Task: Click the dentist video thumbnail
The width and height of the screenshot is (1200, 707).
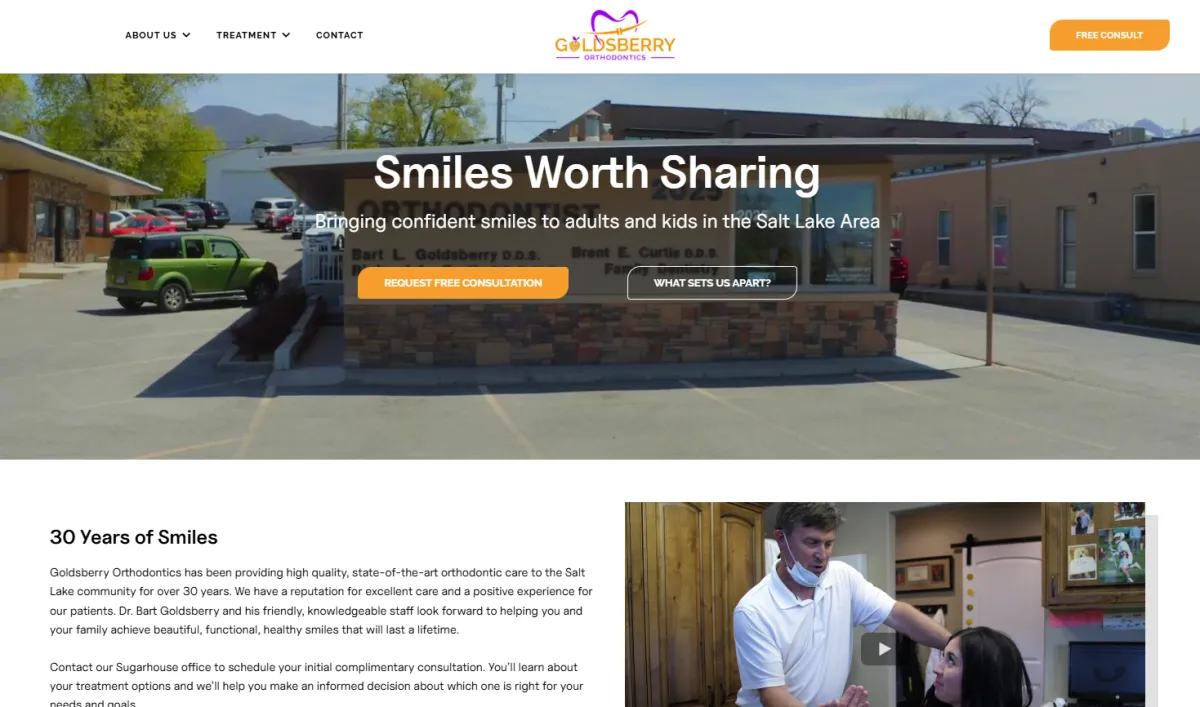Action: click(885, 604)
